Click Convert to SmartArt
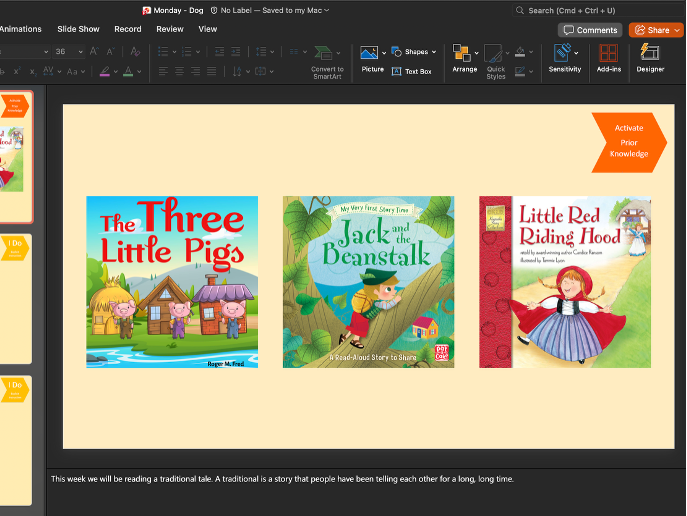The height and width of the screenshot is (516, 687). 327,63
